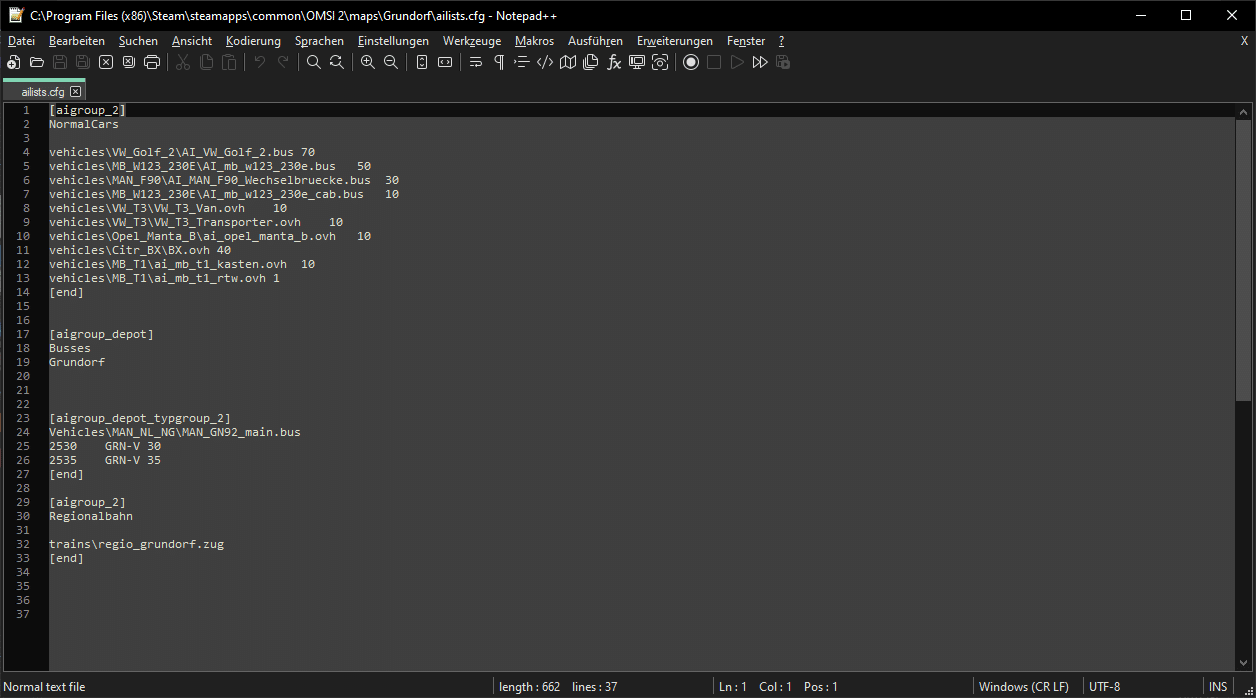Screen dimensions: 1256x698
Task: Open the Kodierung menu
Action: [253, 41]
